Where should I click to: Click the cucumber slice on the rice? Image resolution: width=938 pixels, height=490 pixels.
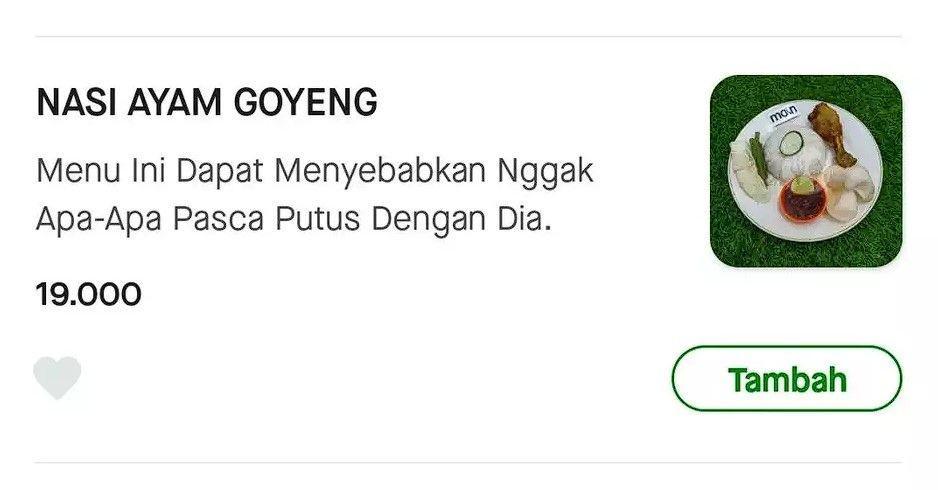pyautogui.click(x=791, y=143)
